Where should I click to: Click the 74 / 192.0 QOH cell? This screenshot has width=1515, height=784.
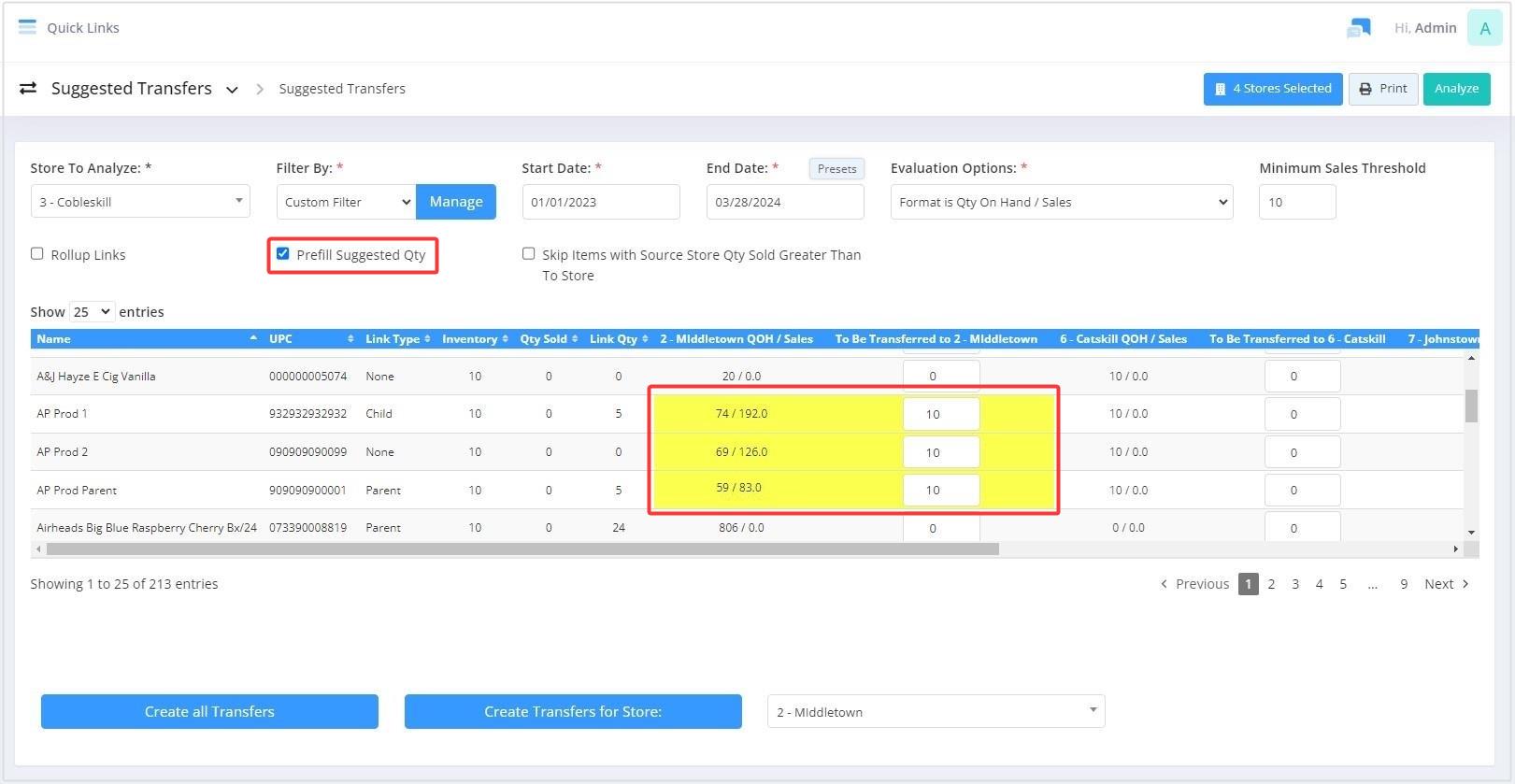(x=741, y=413)
